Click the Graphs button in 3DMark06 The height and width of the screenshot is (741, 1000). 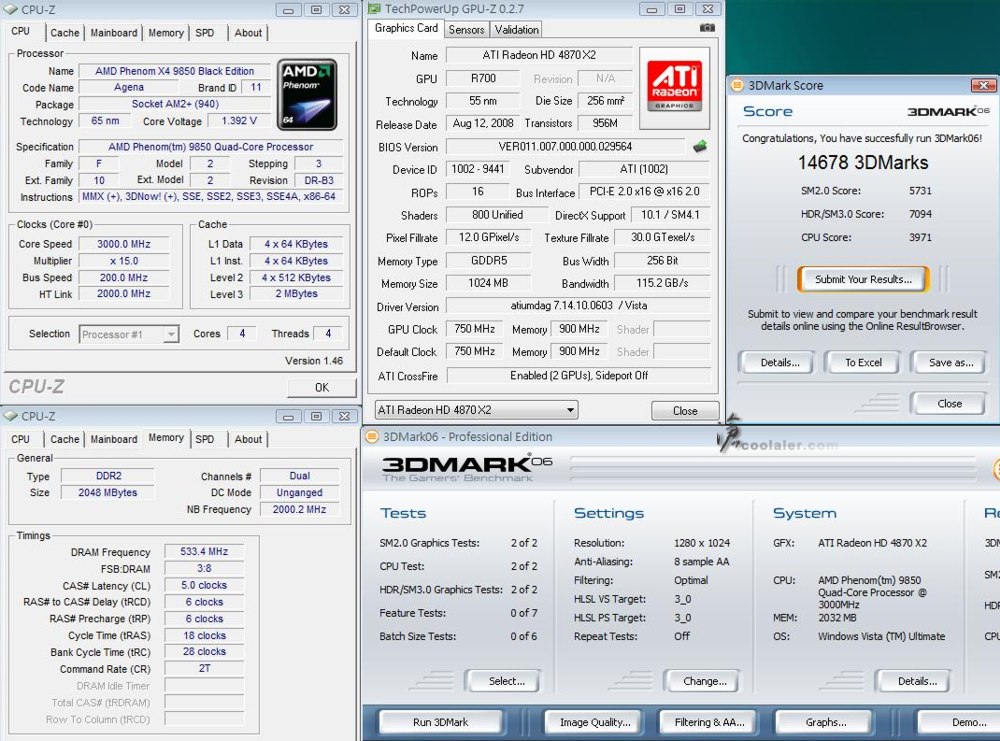(x=825, y=723)
